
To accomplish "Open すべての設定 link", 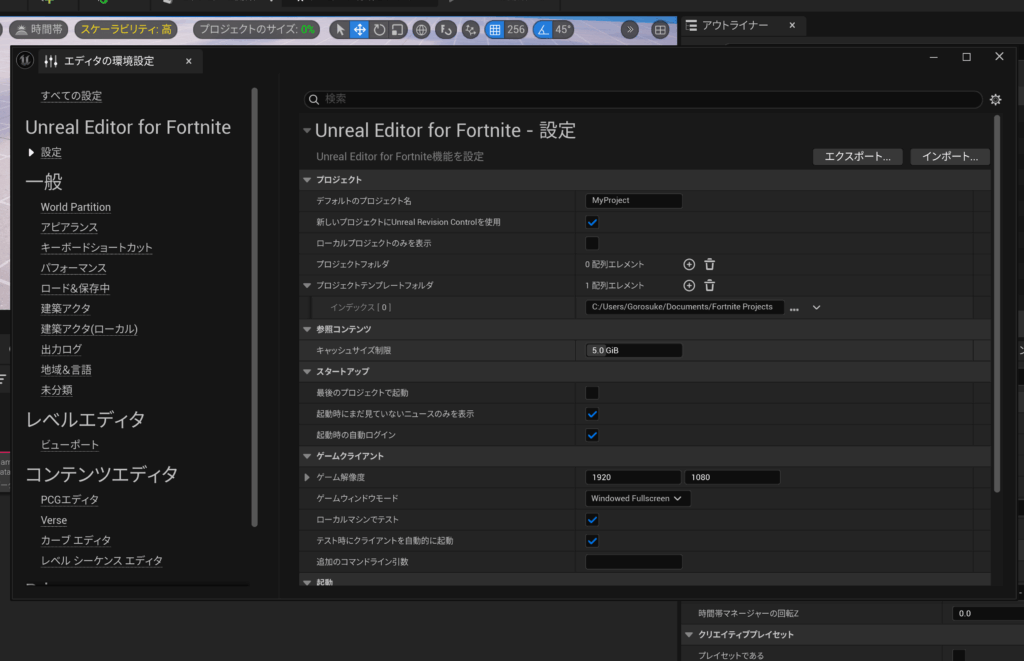I will (x=71, y=96).
